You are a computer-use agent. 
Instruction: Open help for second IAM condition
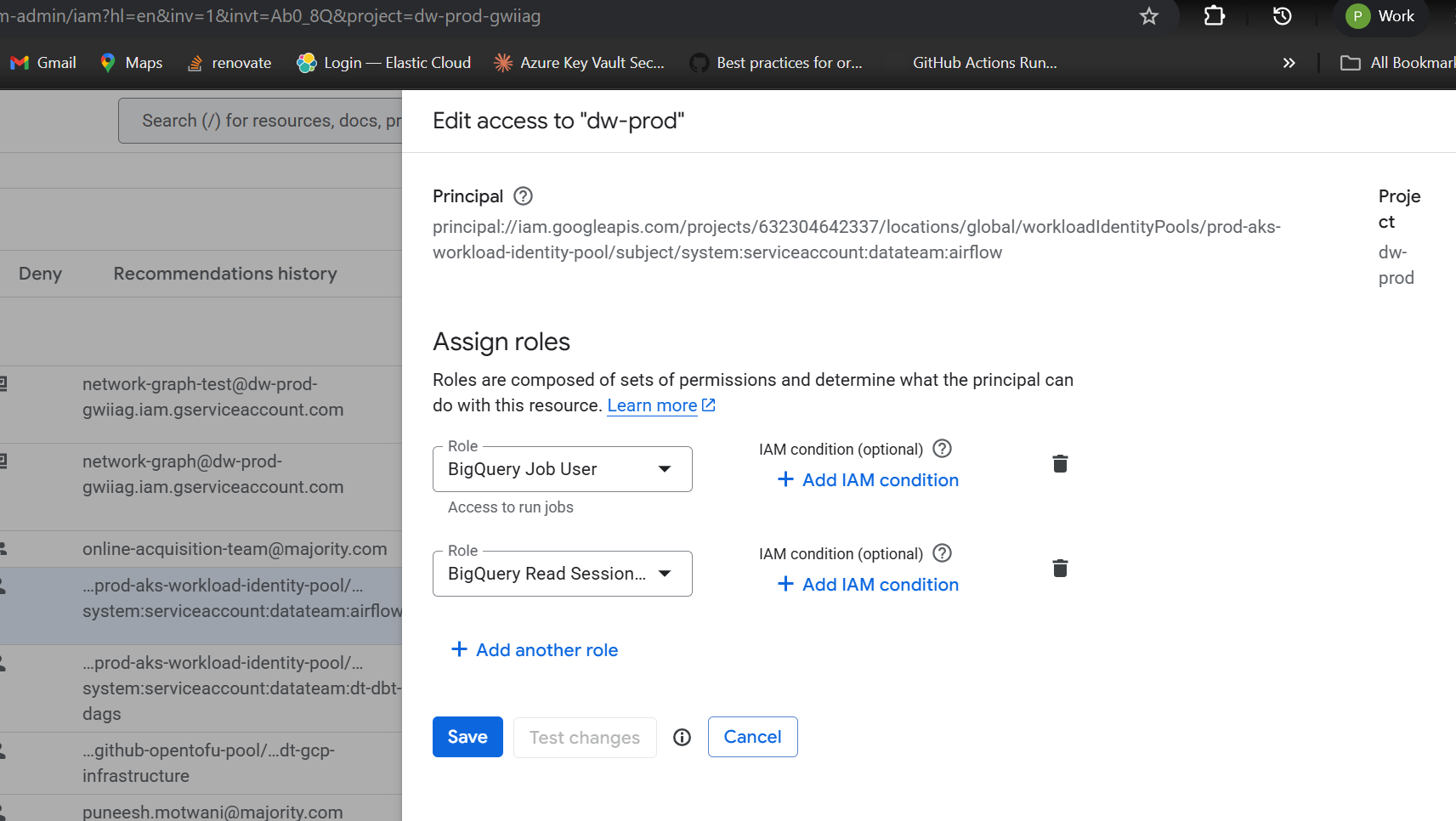(942, 553)
